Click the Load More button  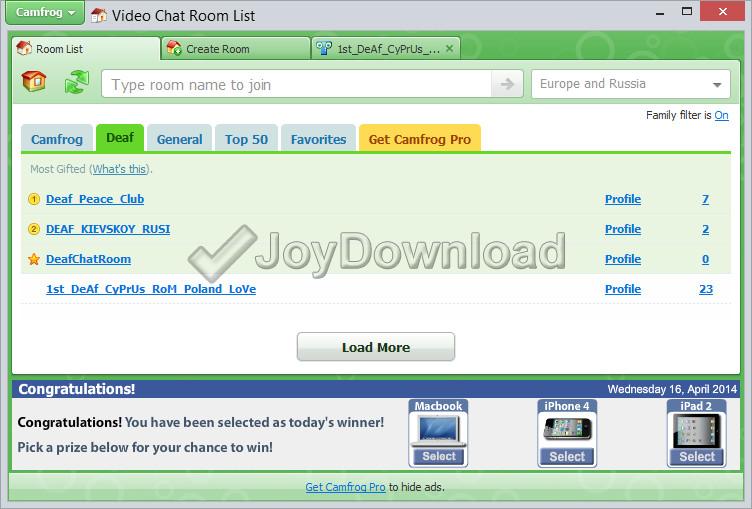[376, 347]
